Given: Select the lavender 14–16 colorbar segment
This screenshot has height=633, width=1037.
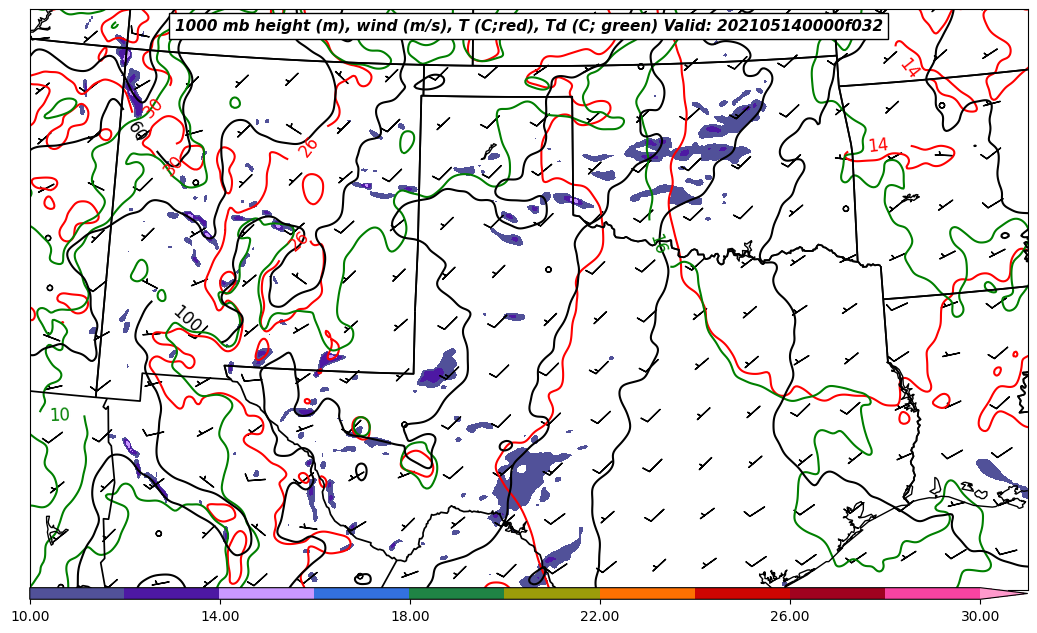Looking at the screenshot, I should point(266,593).
